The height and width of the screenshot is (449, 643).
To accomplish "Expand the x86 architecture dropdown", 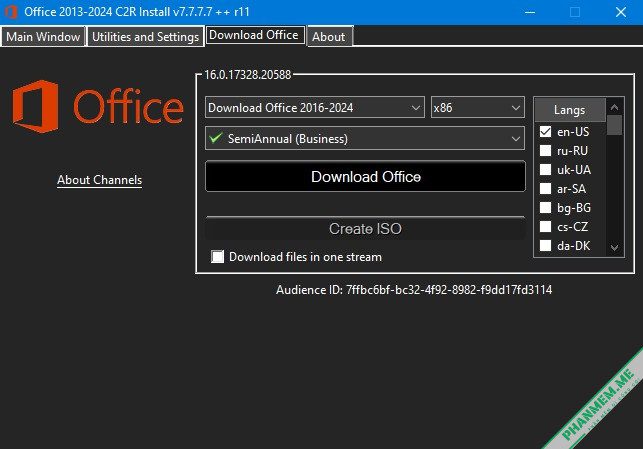I will 478,107.
